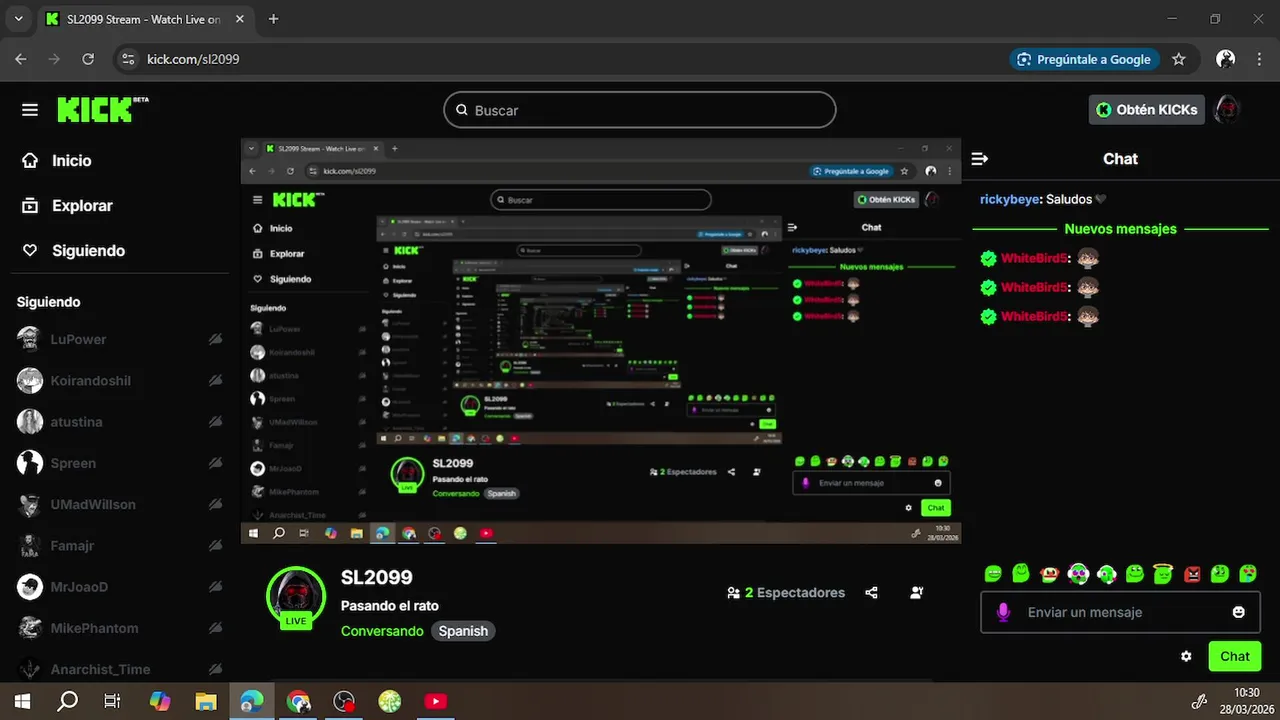Click the Nuevos mensajes divider label

pyautogui.click(x=1120, y=229)
